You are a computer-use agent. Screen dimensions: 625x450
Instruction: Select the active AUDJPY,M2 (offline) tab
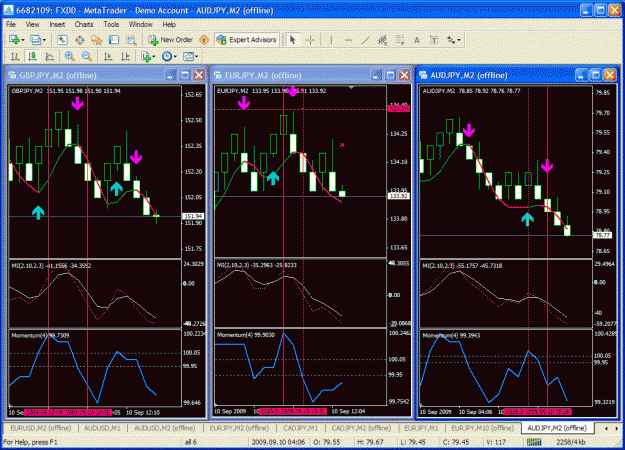coord(557,428)
